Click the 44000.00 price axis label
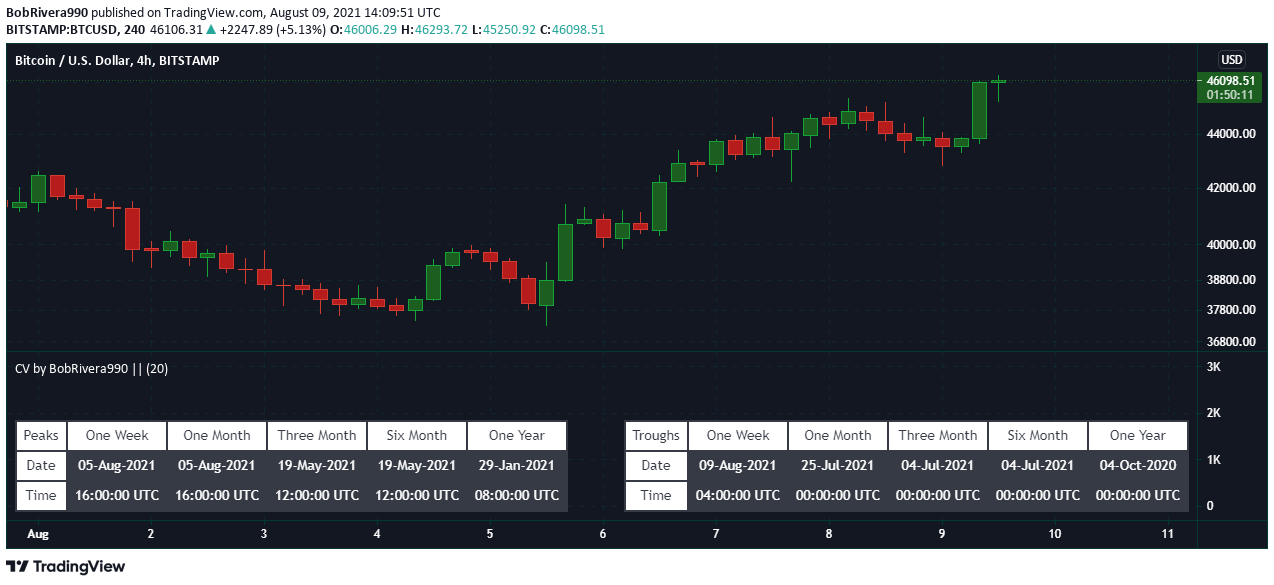This screenshot has height=585, width=1274. (1231, 134)
